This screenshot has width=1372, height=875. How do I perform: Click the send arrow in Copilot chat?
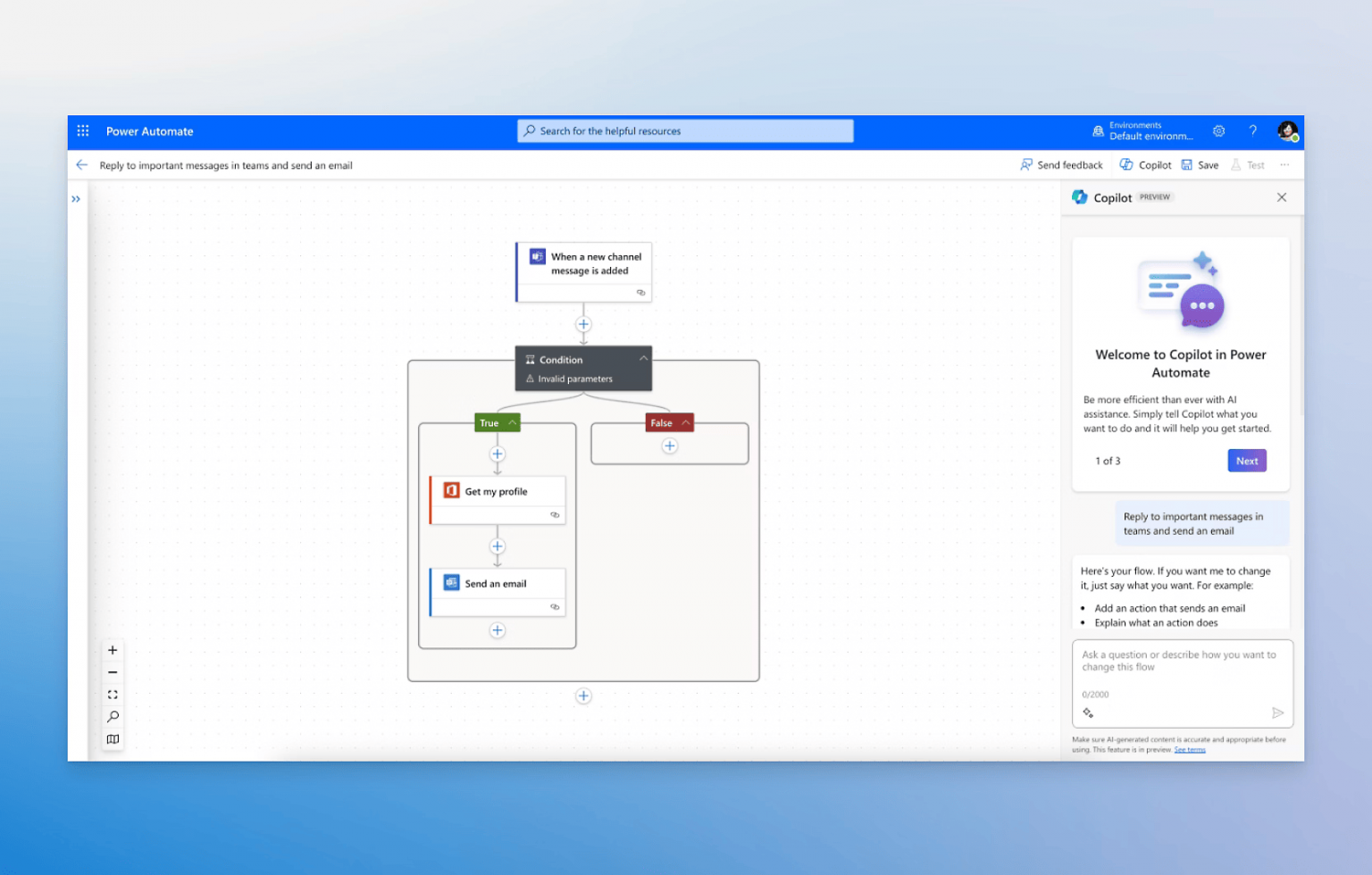pos(1278,712)
